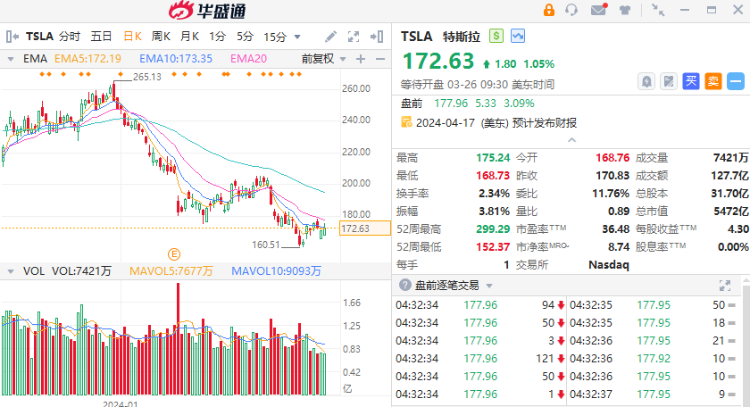Click the blue 买 buy button

pos(691,81)
